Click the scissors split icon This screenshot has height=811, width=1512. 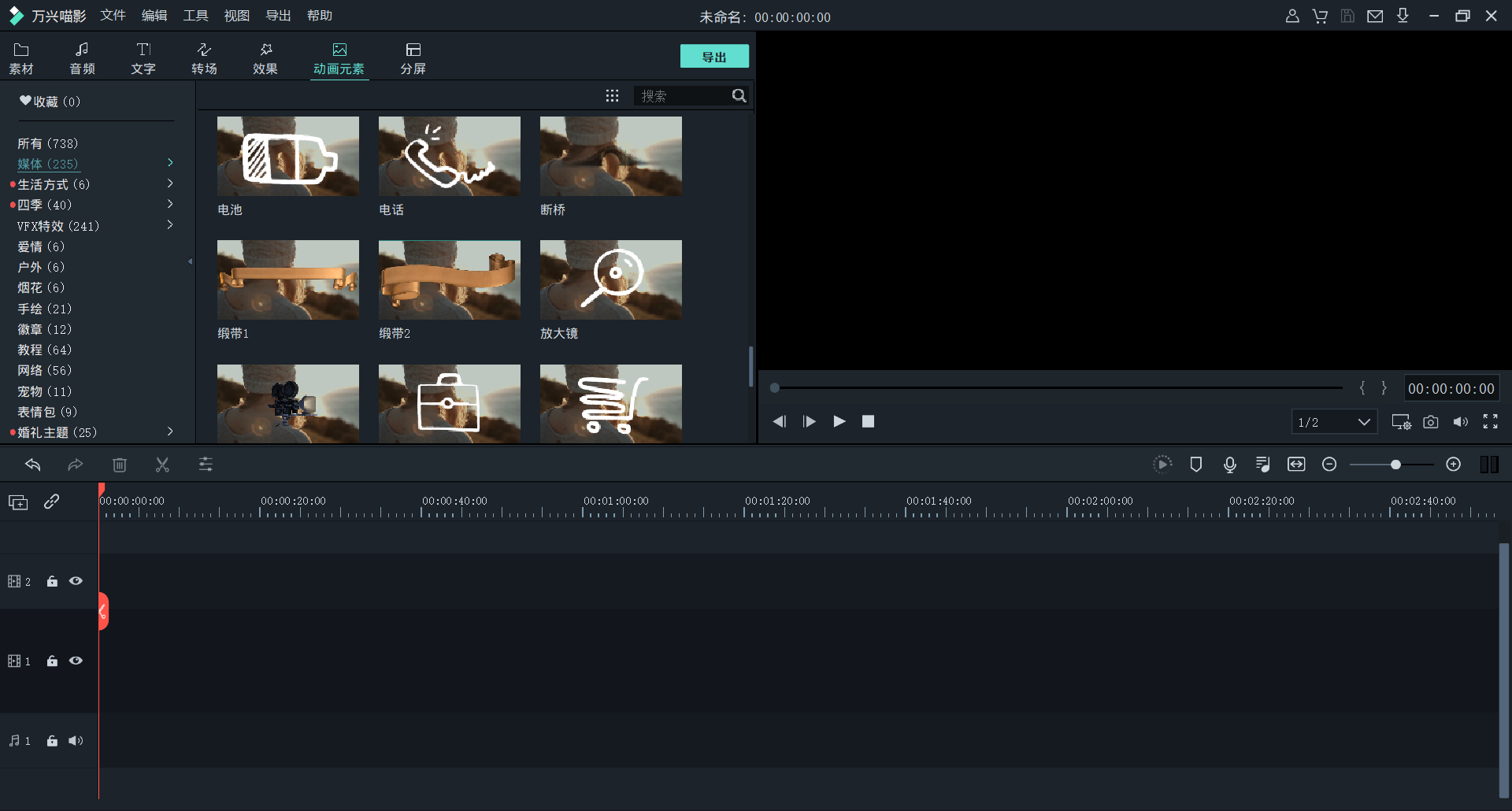tap(162, 465)
